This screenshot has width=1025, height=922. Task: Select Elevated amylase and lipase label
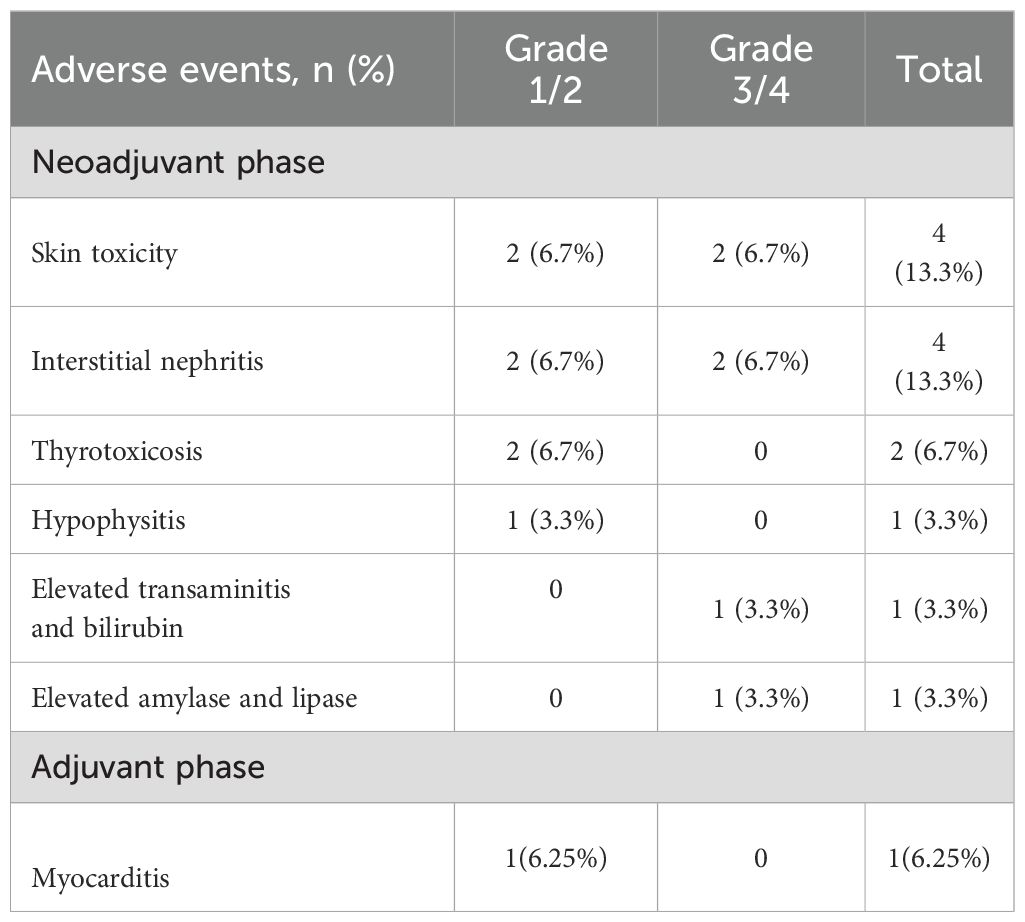194,698
